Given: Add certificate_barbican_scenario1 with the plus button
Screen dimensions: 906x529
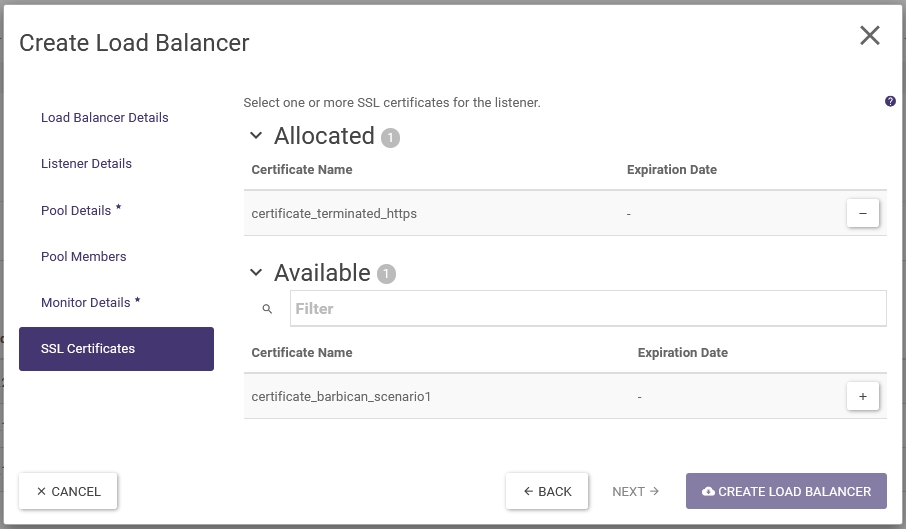Looking at the screenshot, I should [862, 396].
